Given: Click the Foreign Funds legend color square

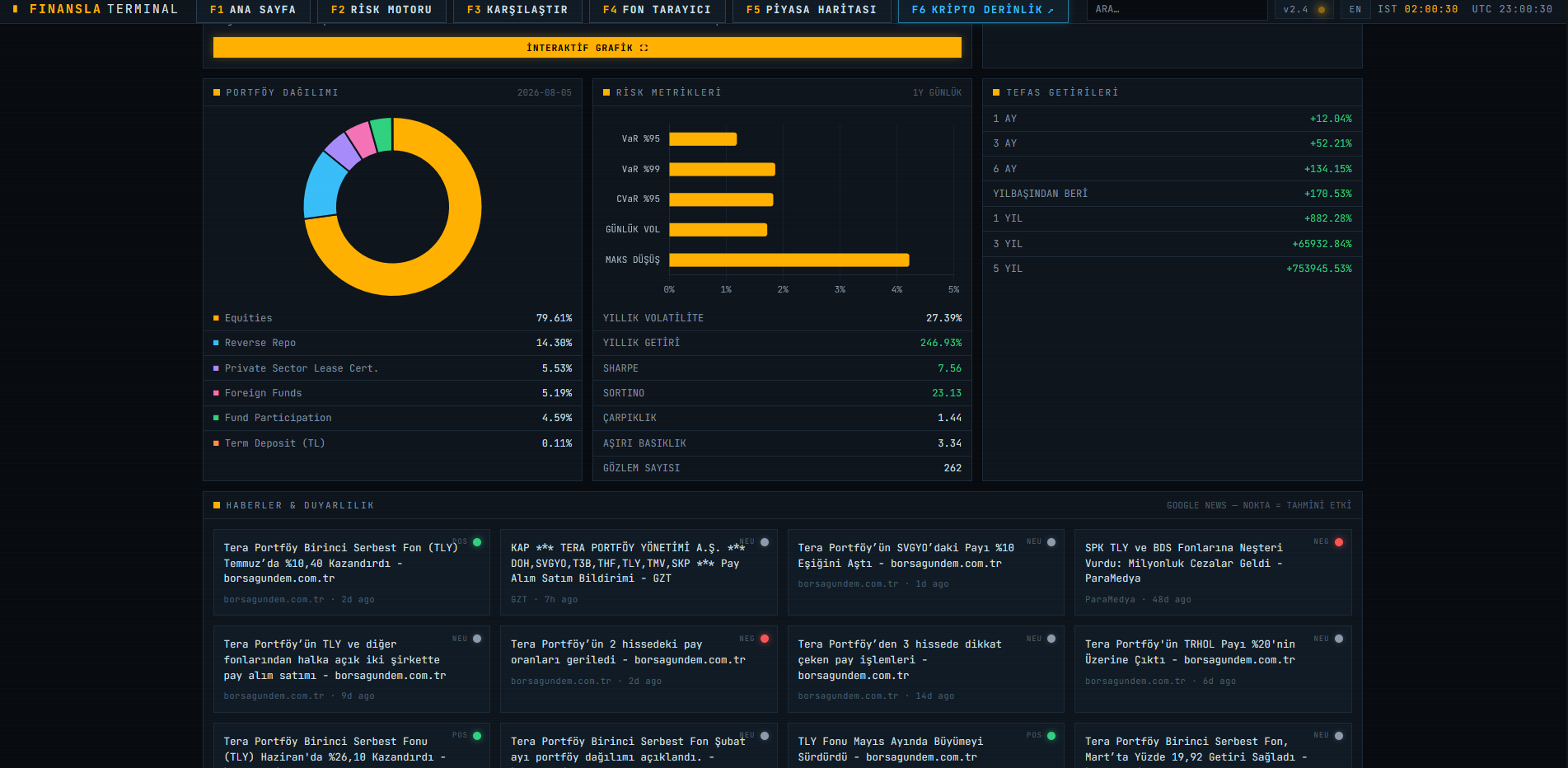Looking at the screenshot, I should (216, 393).
